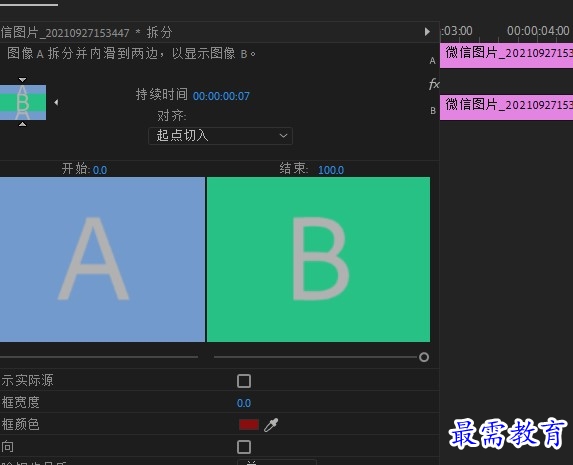Viewport: 573px width, 465px height.
Task: Click the bottom edge selector arrow on transition thumbnail
Action: pos(22,124)
